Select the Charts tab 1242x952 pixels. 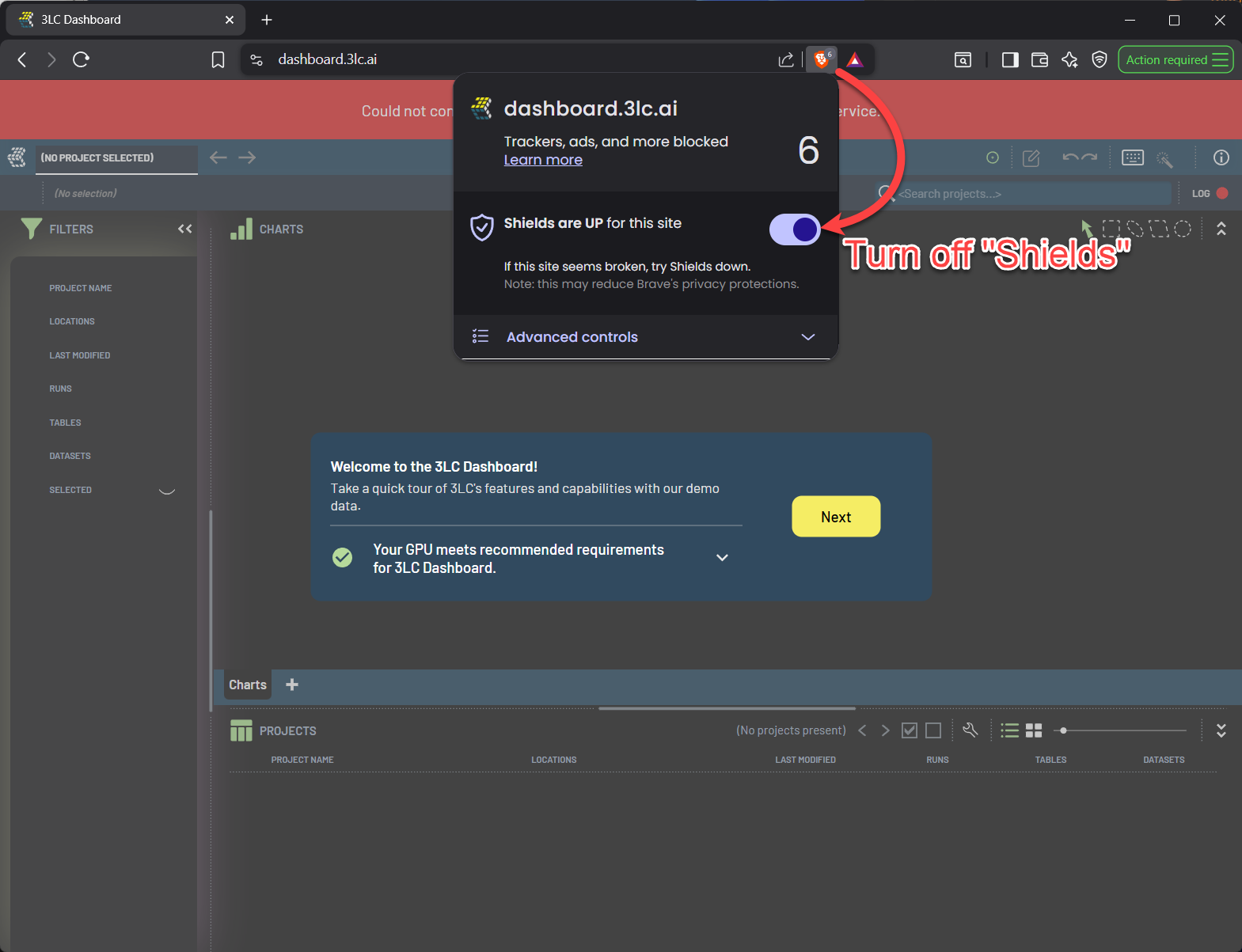tap(248, 685)
